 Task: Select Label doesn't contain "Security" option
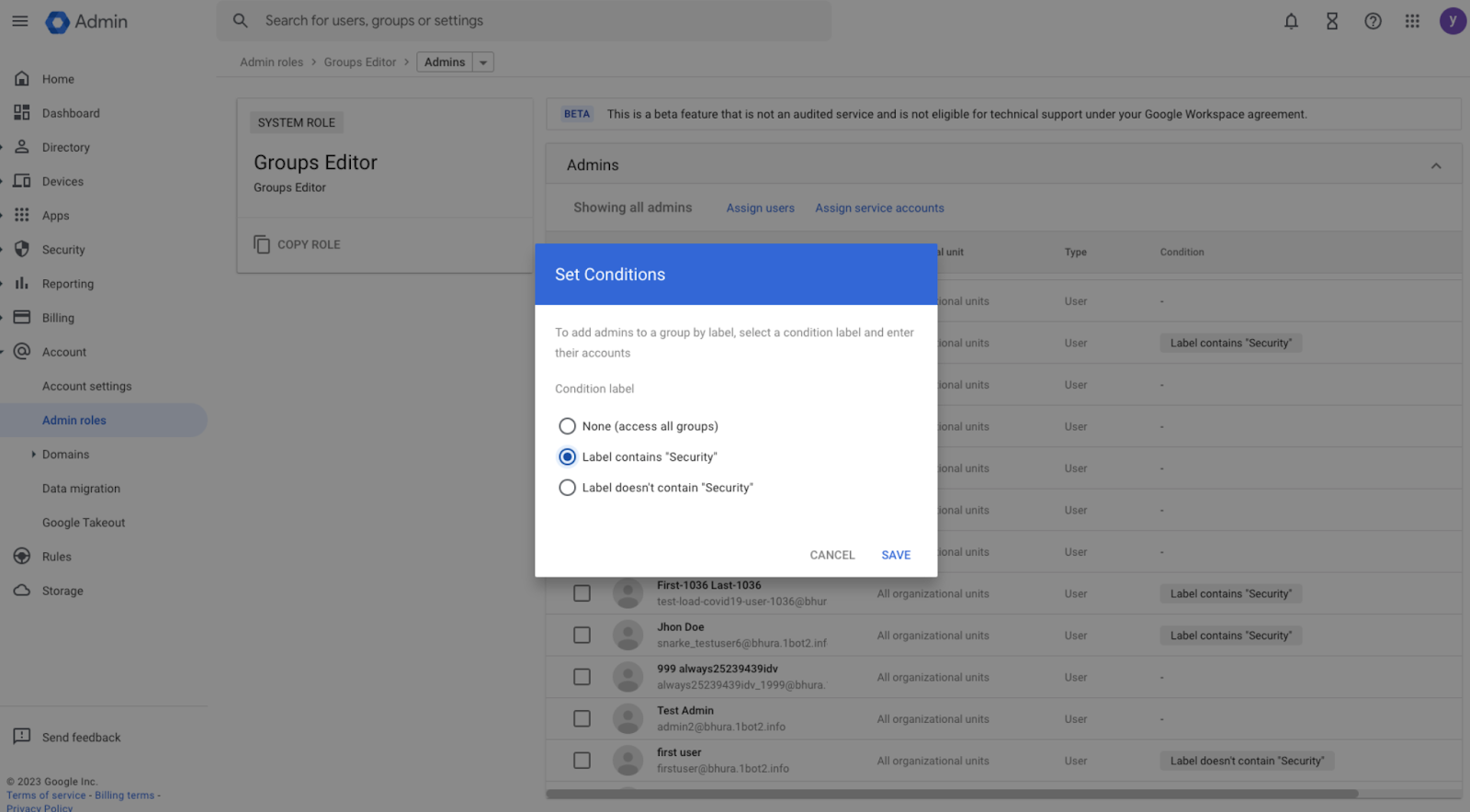coord(568,488)
